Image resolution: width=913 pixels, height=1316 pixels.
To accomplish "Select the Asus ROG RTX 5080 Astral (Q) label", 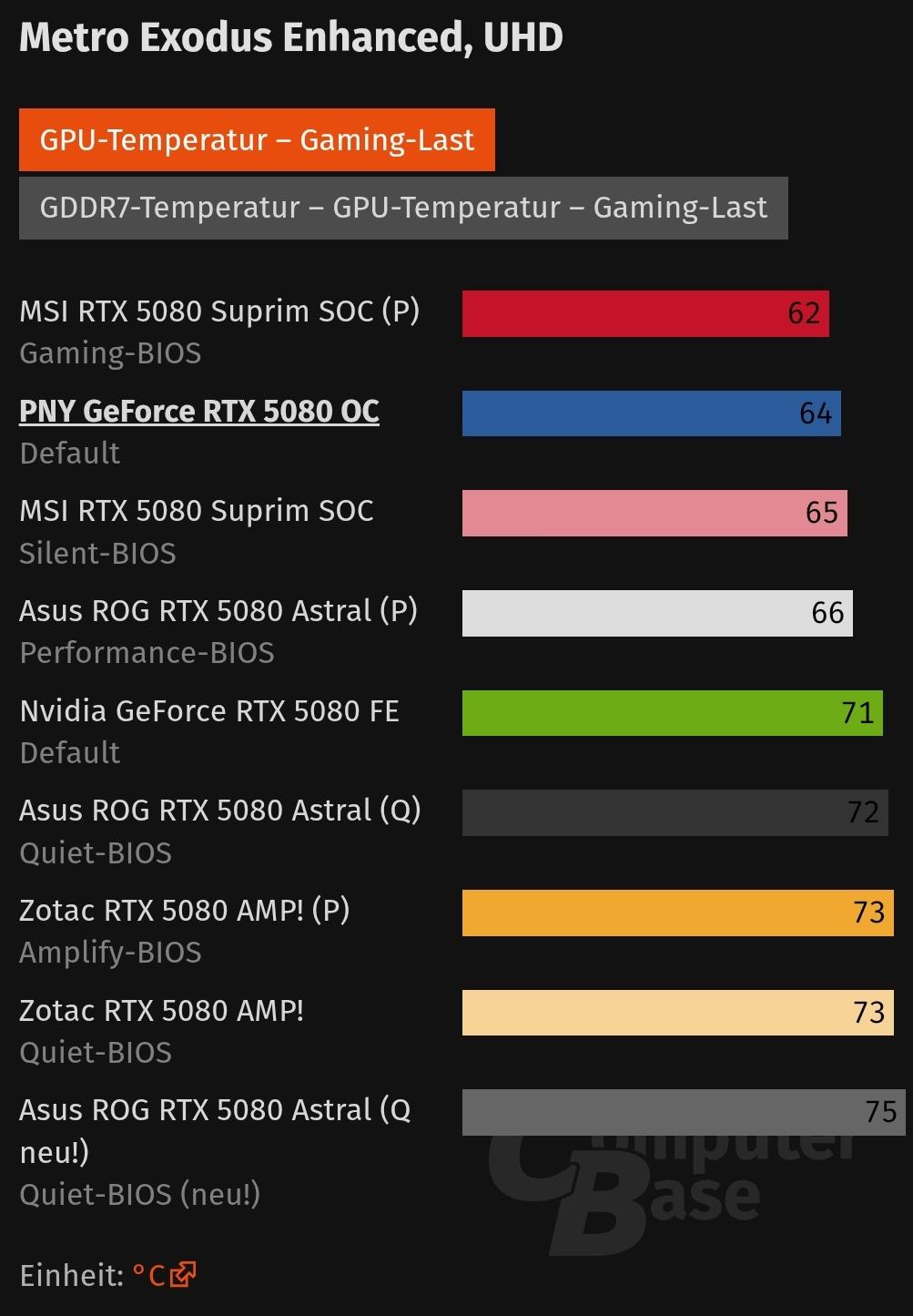I will [219, 811].
